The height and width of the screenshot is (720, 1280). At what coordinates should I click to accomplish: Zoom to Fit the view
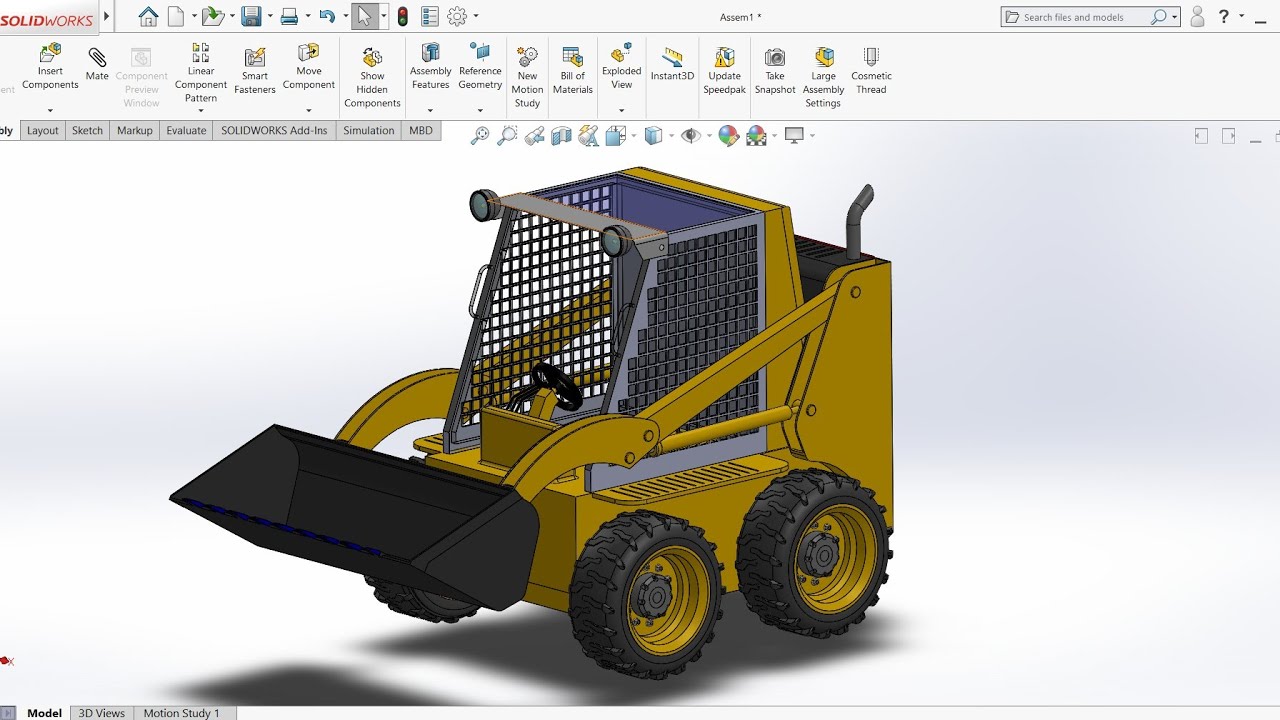480,136
